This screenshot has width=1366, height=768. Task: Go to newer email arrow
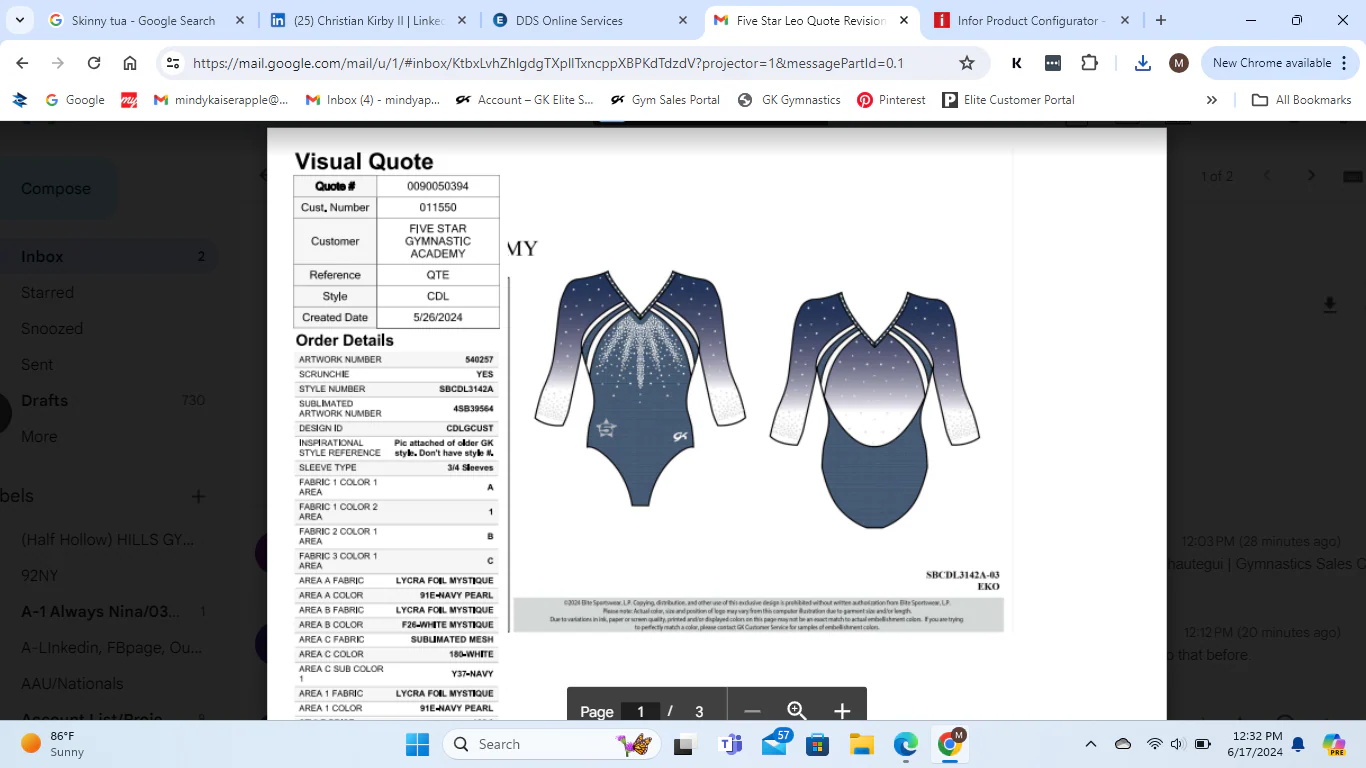(1267, 176)
